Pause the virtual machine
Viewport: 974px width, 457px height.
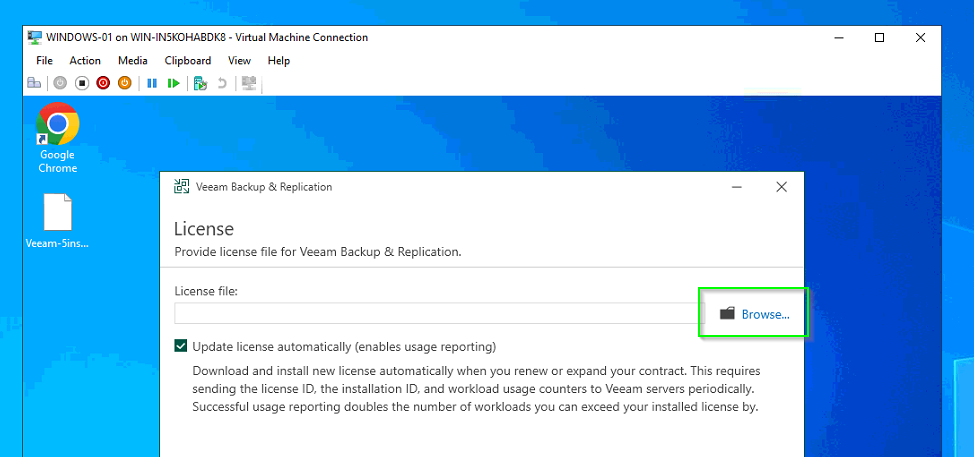tap(152, 83)
